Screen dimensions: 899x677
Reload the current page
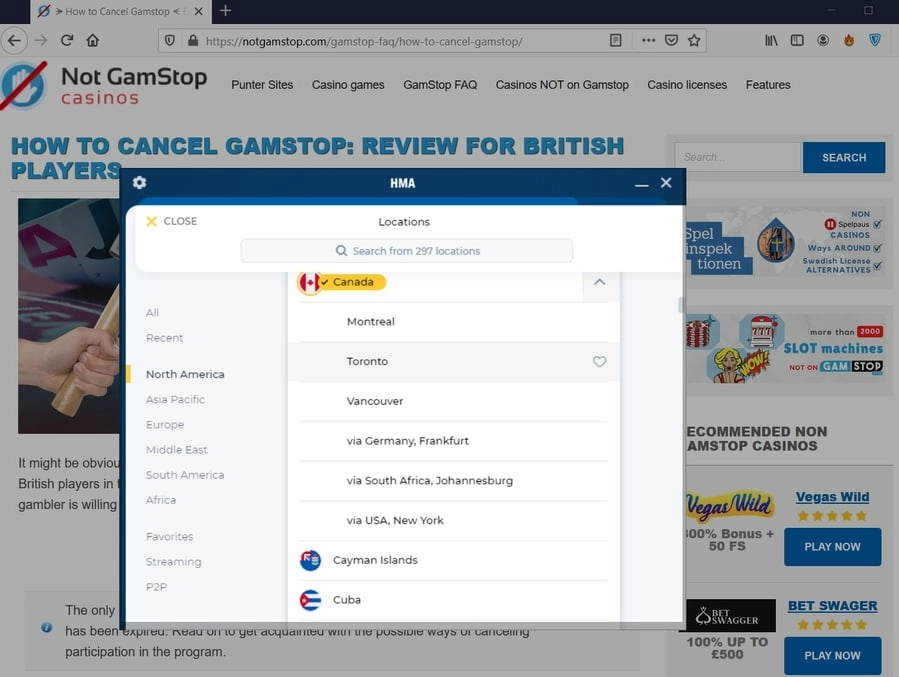pos(67,40)
